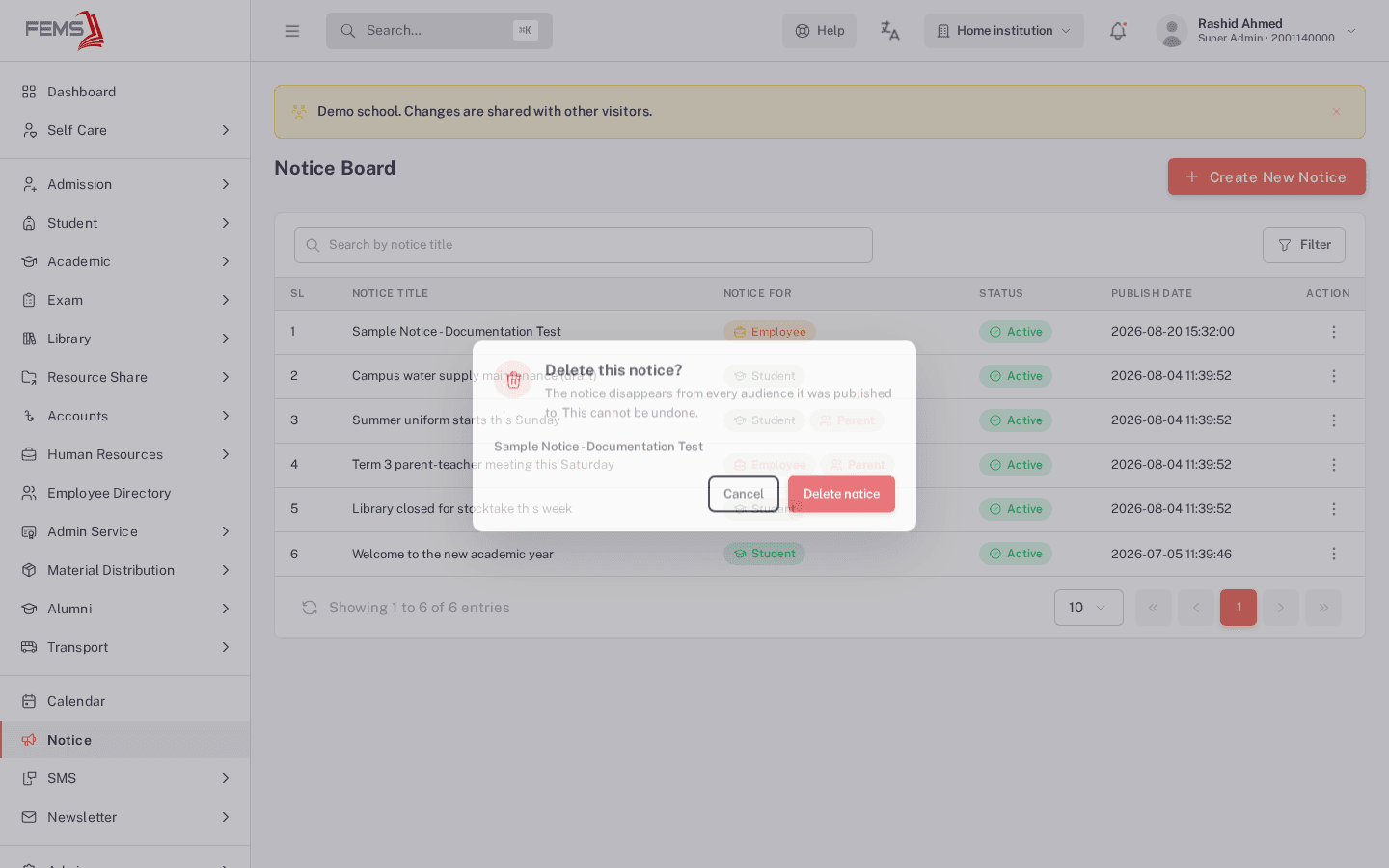Open action menu for Welcome new academic year row
Screen dimensions: 1389x868
(x=1334, y=554)
